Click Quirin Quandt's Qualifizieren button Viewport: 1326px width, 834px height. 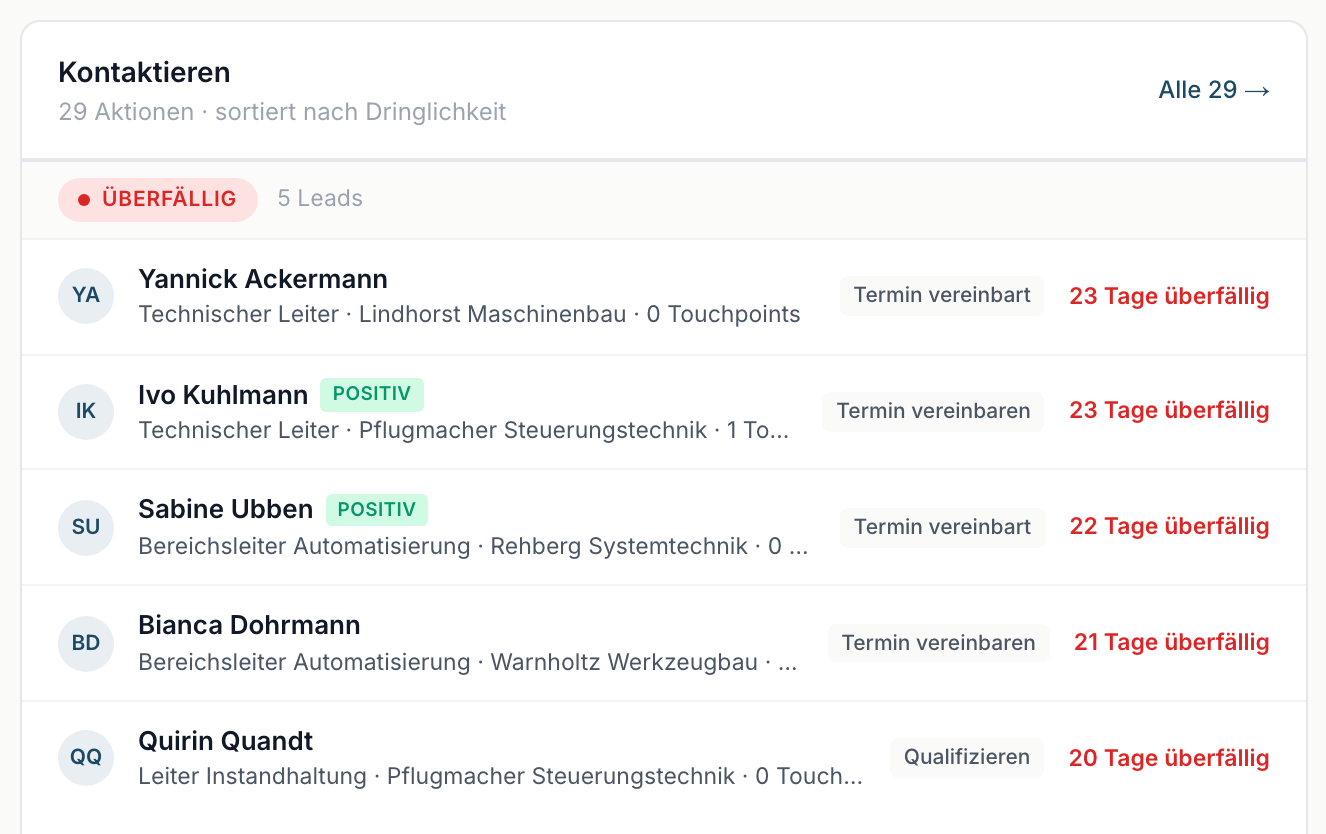point(967,757)
